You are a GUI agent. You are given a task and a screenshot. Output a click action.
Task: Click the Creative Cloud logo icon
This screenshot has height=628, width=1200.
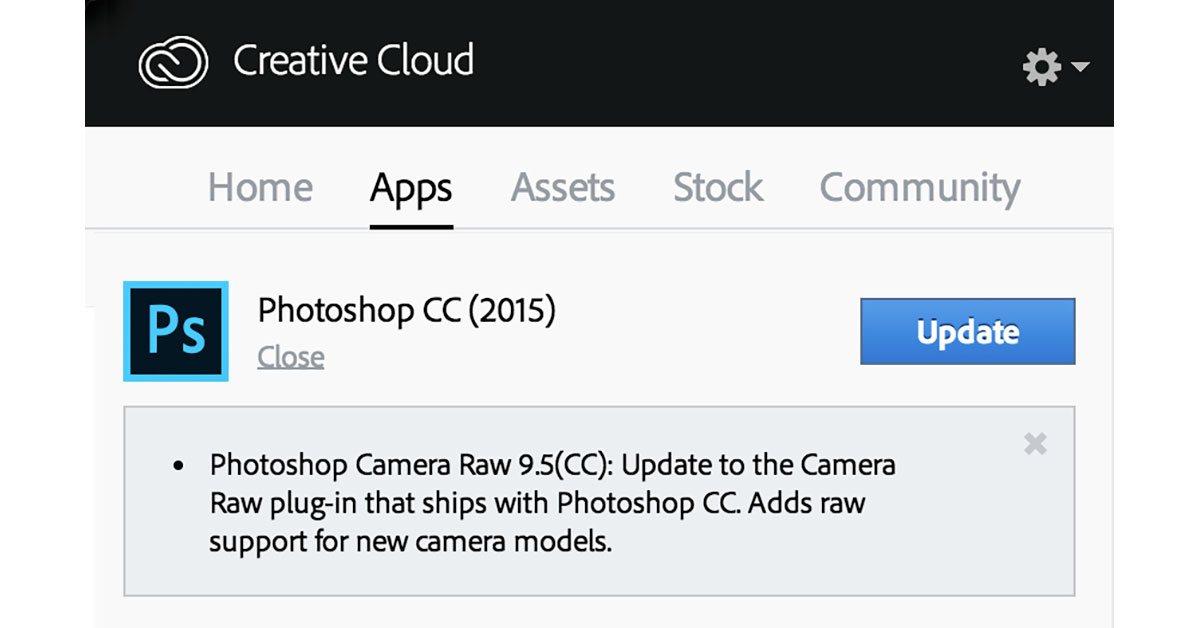[173, 63]
